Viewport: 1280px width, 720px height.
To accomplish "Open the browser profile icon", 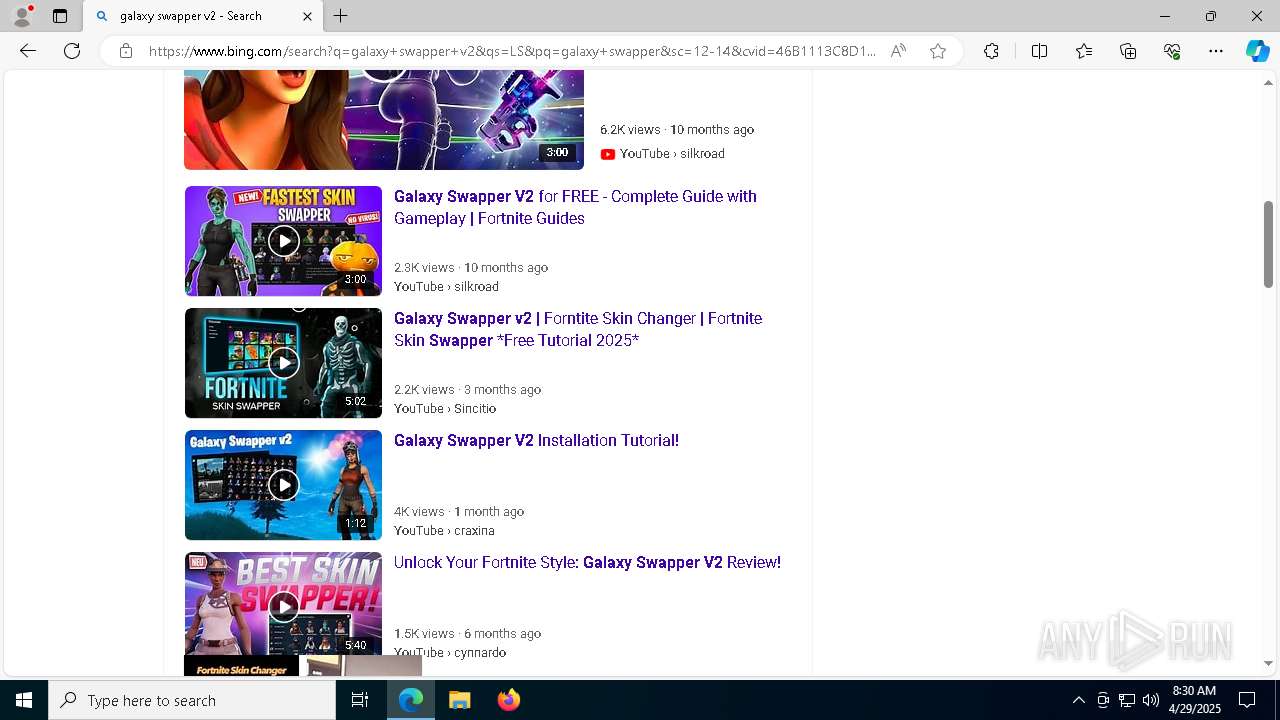I will pos(22,16).
